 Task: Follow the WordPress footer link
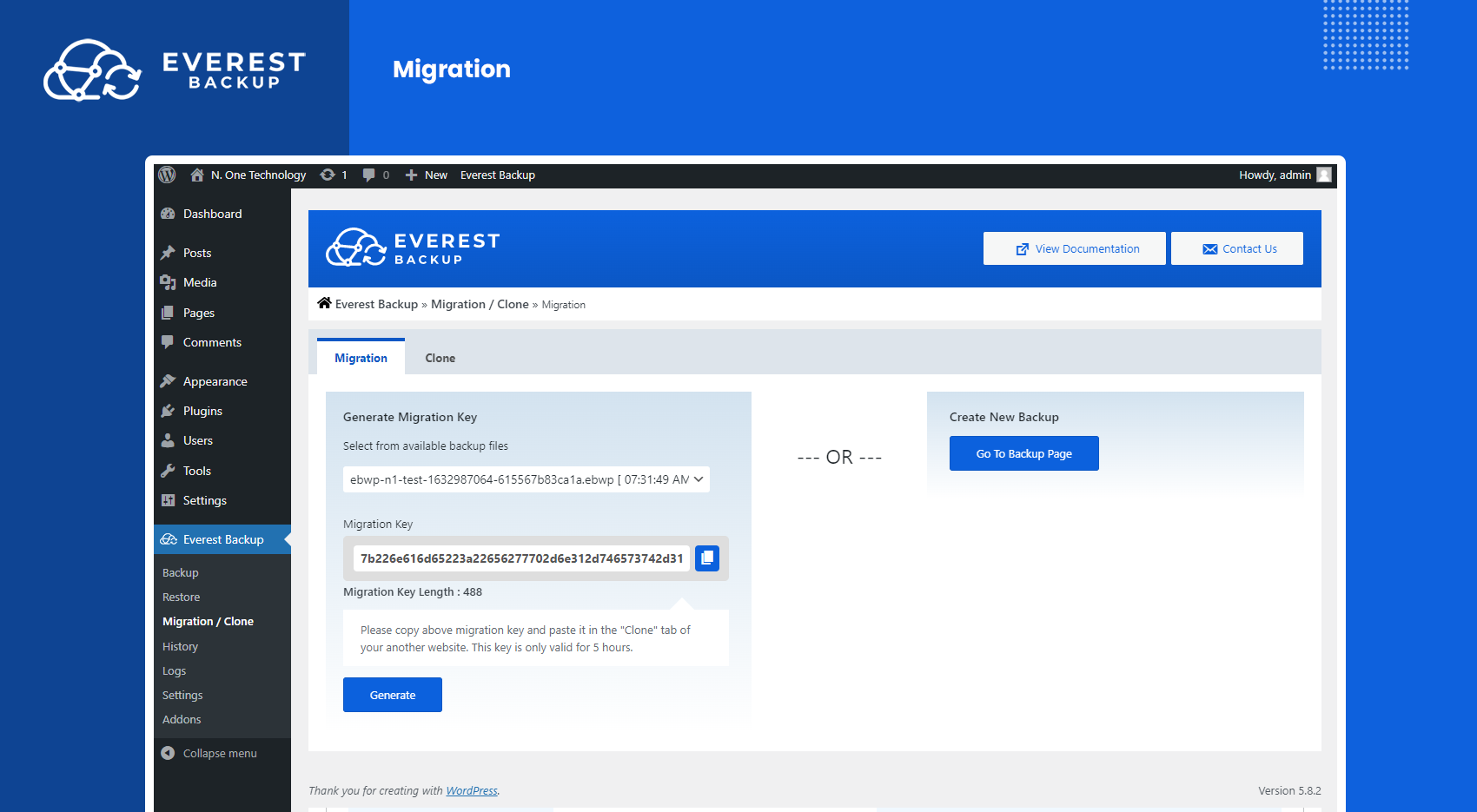tap(472, 790)
